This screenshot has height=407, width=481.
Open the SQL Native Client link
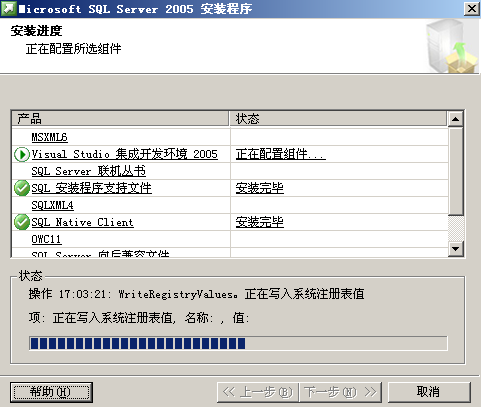(82, 222)
